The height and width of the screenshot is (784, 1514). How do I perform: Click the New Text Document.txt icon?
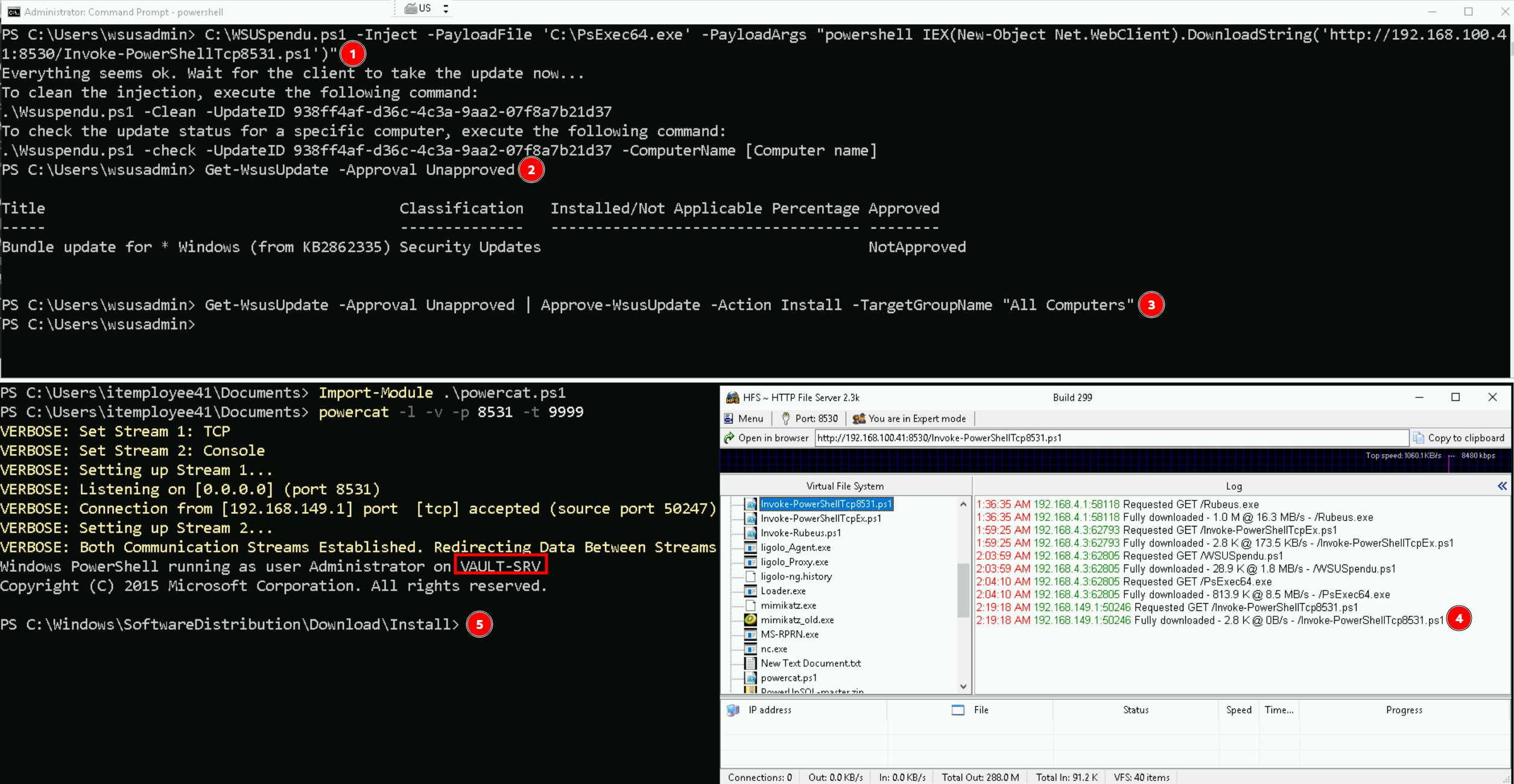[x=750, y=663]
